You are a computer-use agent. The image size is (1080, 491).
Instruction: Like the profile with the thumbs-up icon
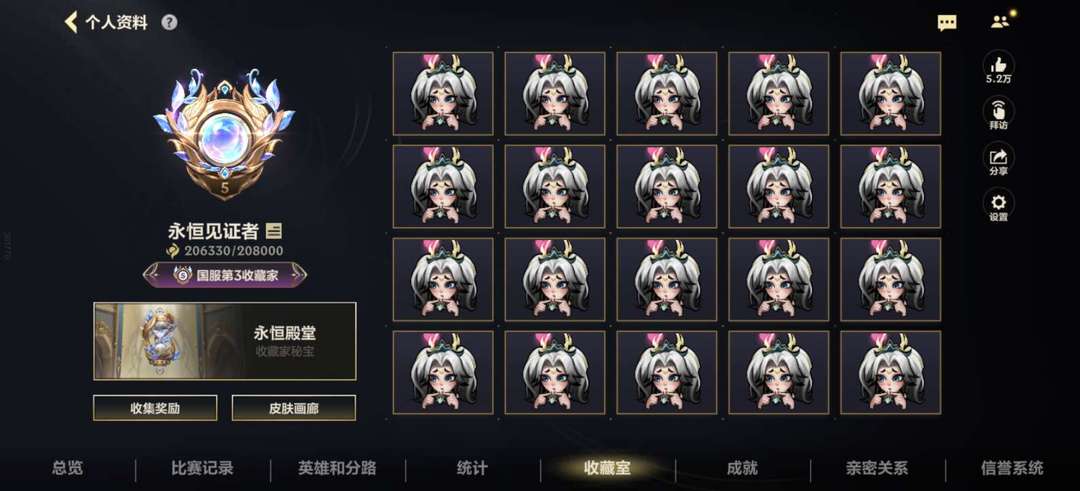(x=998, y=67)
